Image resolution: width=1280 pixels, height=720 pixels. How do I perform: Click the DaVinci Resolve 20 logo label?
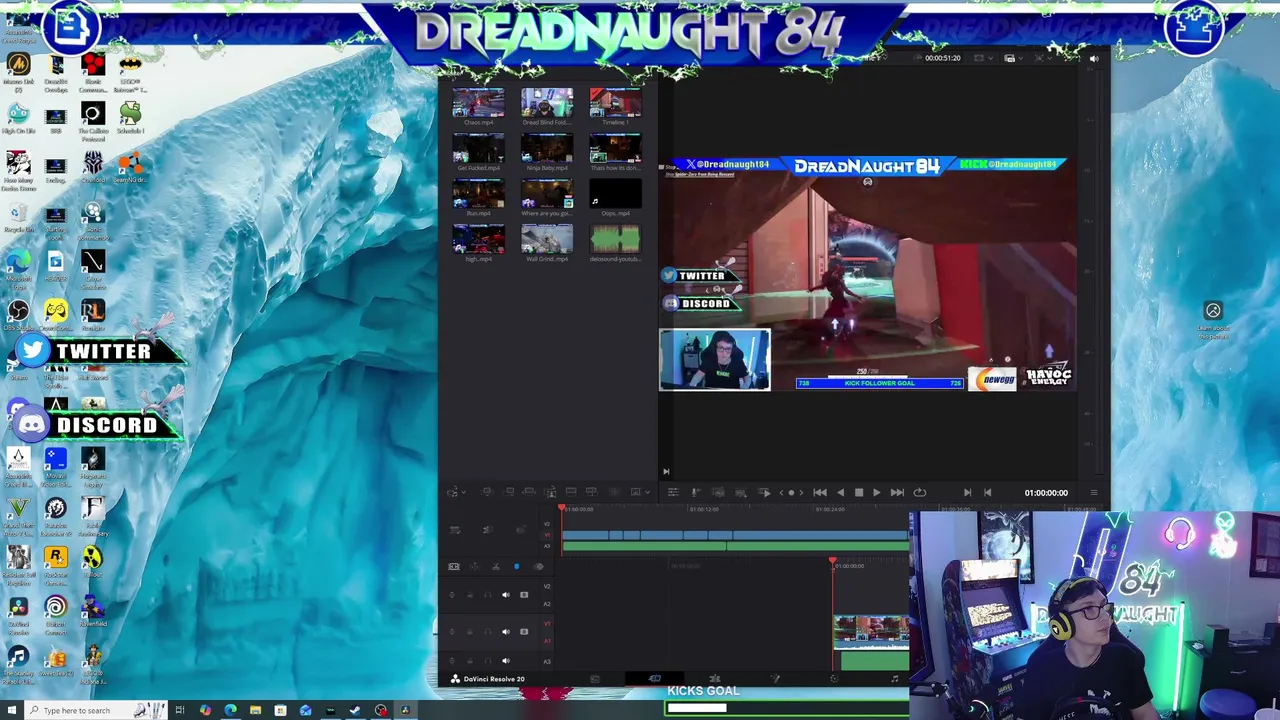point(487,679)
